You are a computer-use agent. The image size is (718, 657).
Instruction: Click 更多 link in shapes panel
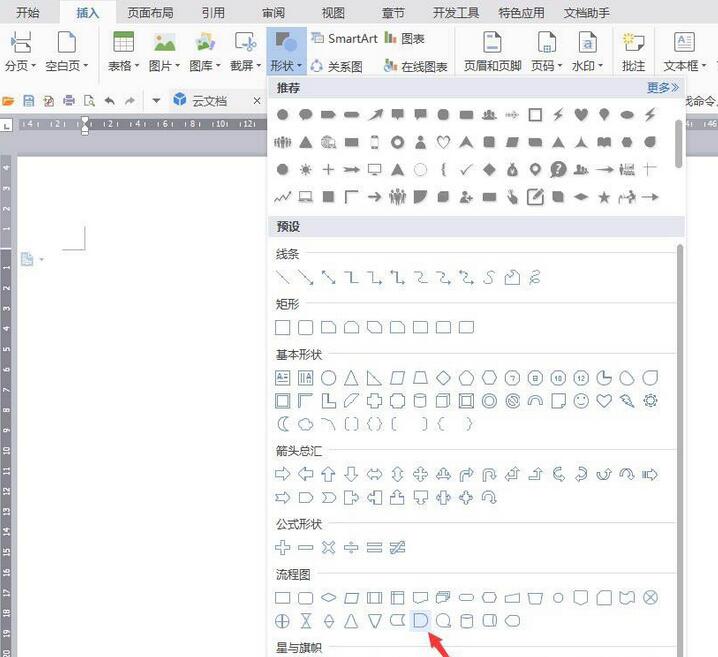tap(663, 87)
